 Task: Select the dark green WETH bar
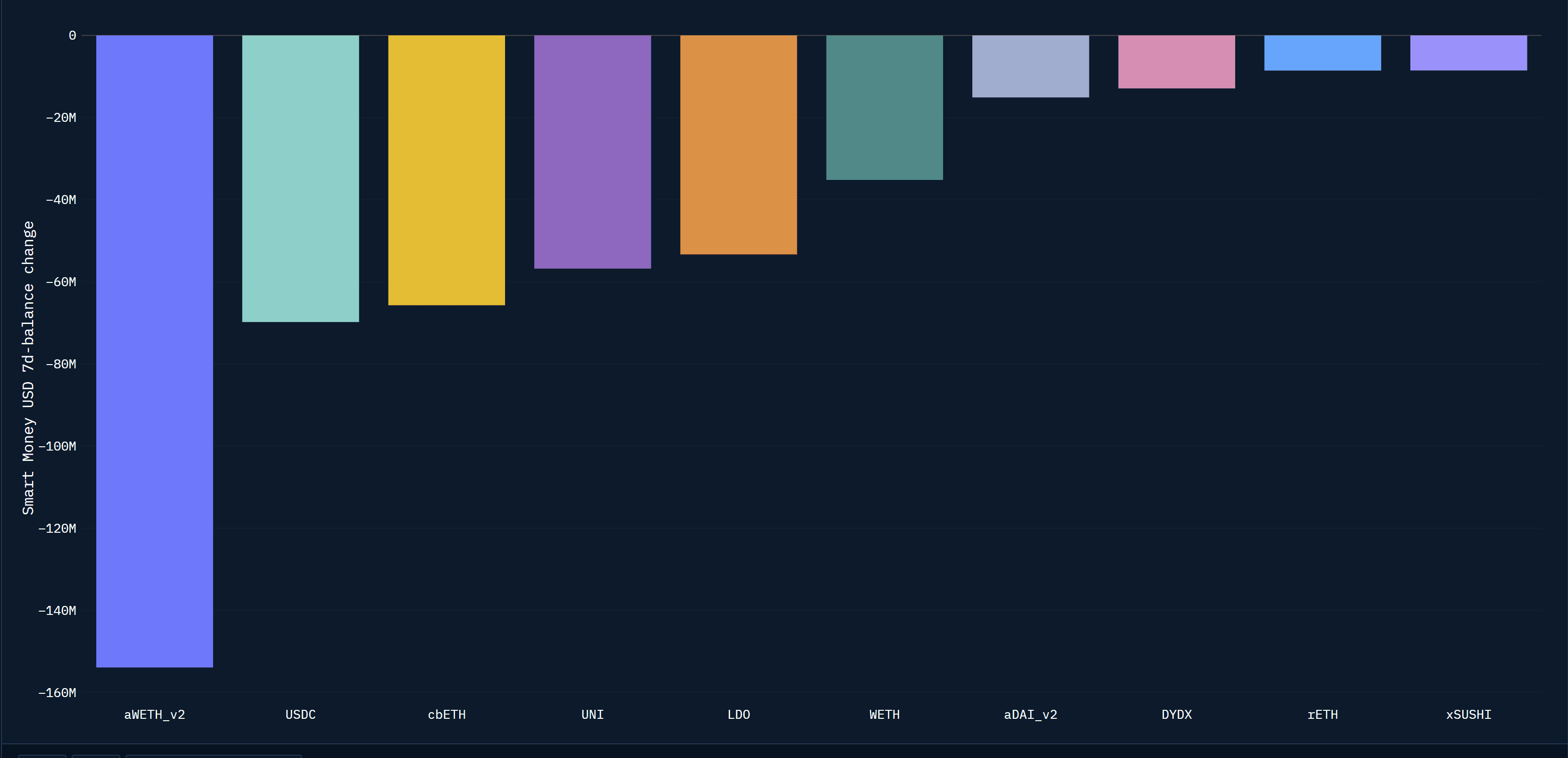[x=884, y=107]
